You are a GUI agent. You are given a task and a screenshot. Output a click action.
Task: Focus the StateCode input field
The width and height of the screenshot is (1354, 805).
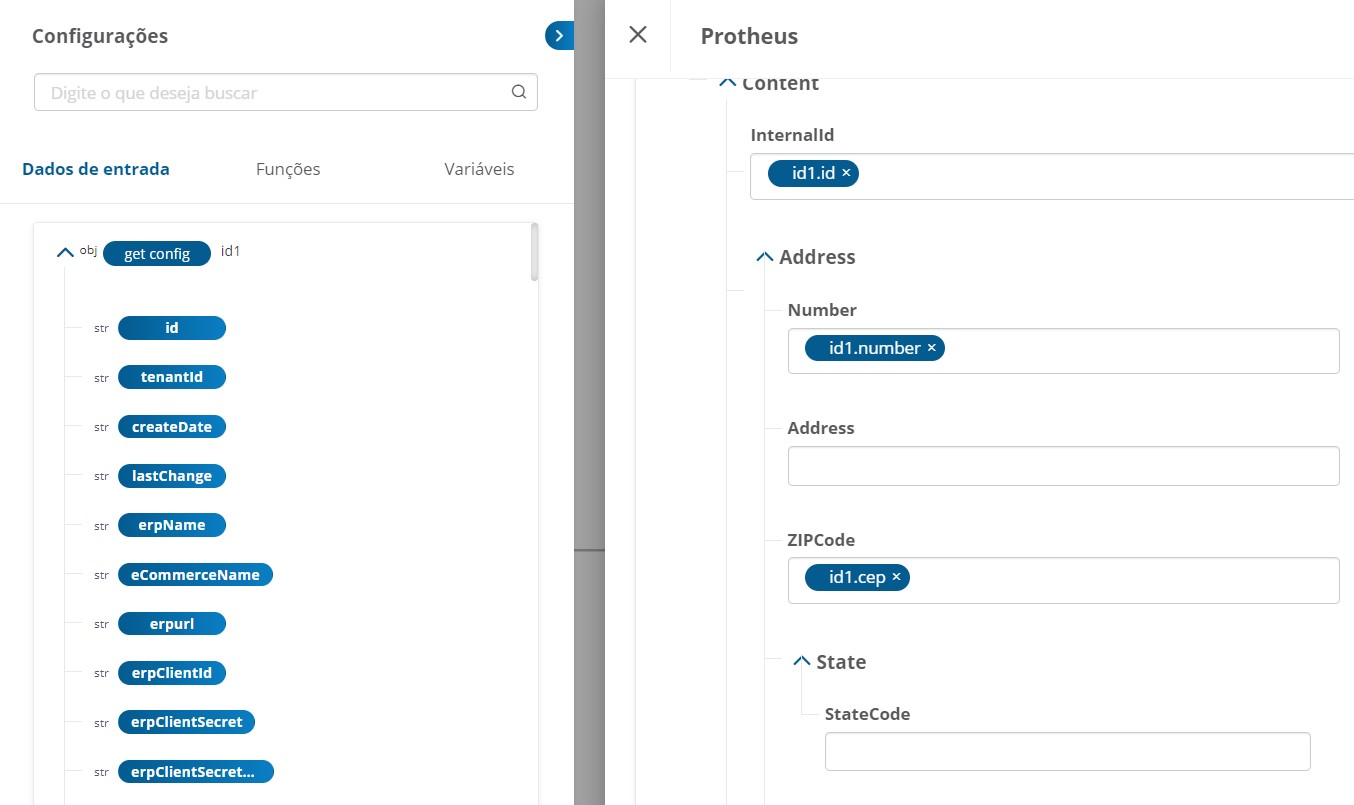[x=1066, y=751]
